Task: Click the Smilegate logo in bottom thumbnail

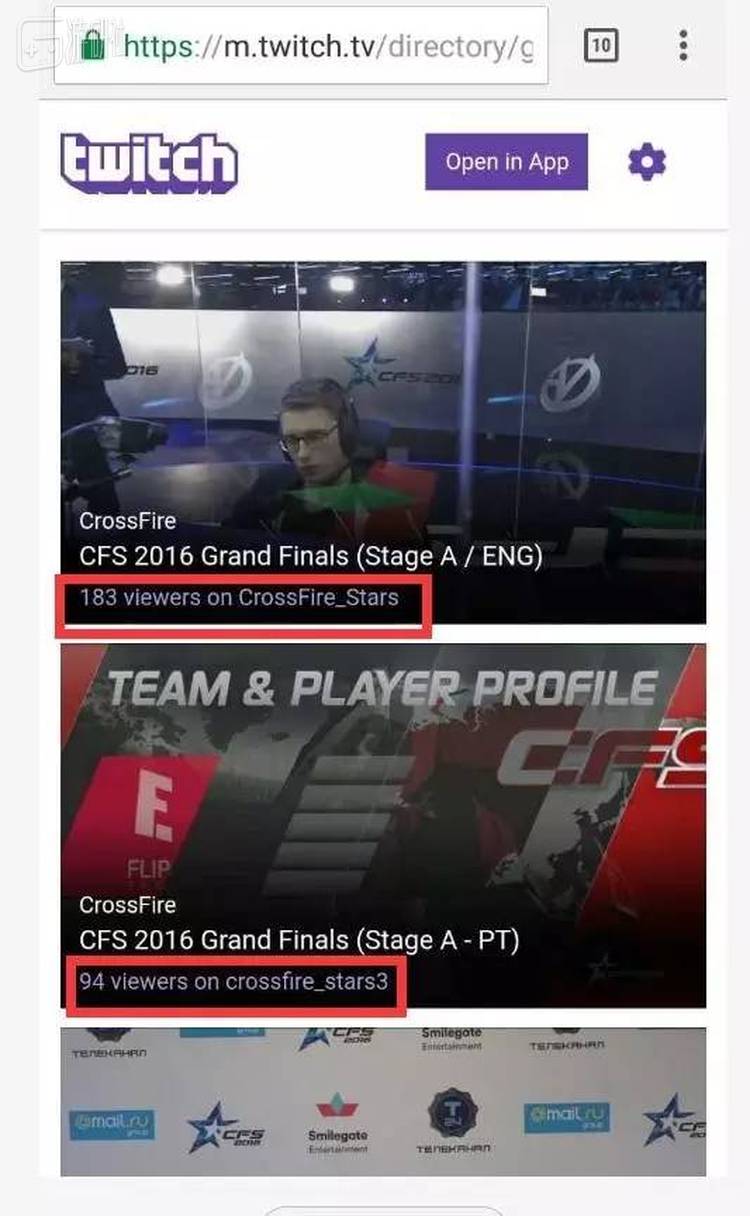Action: (x=337, y=1122)
